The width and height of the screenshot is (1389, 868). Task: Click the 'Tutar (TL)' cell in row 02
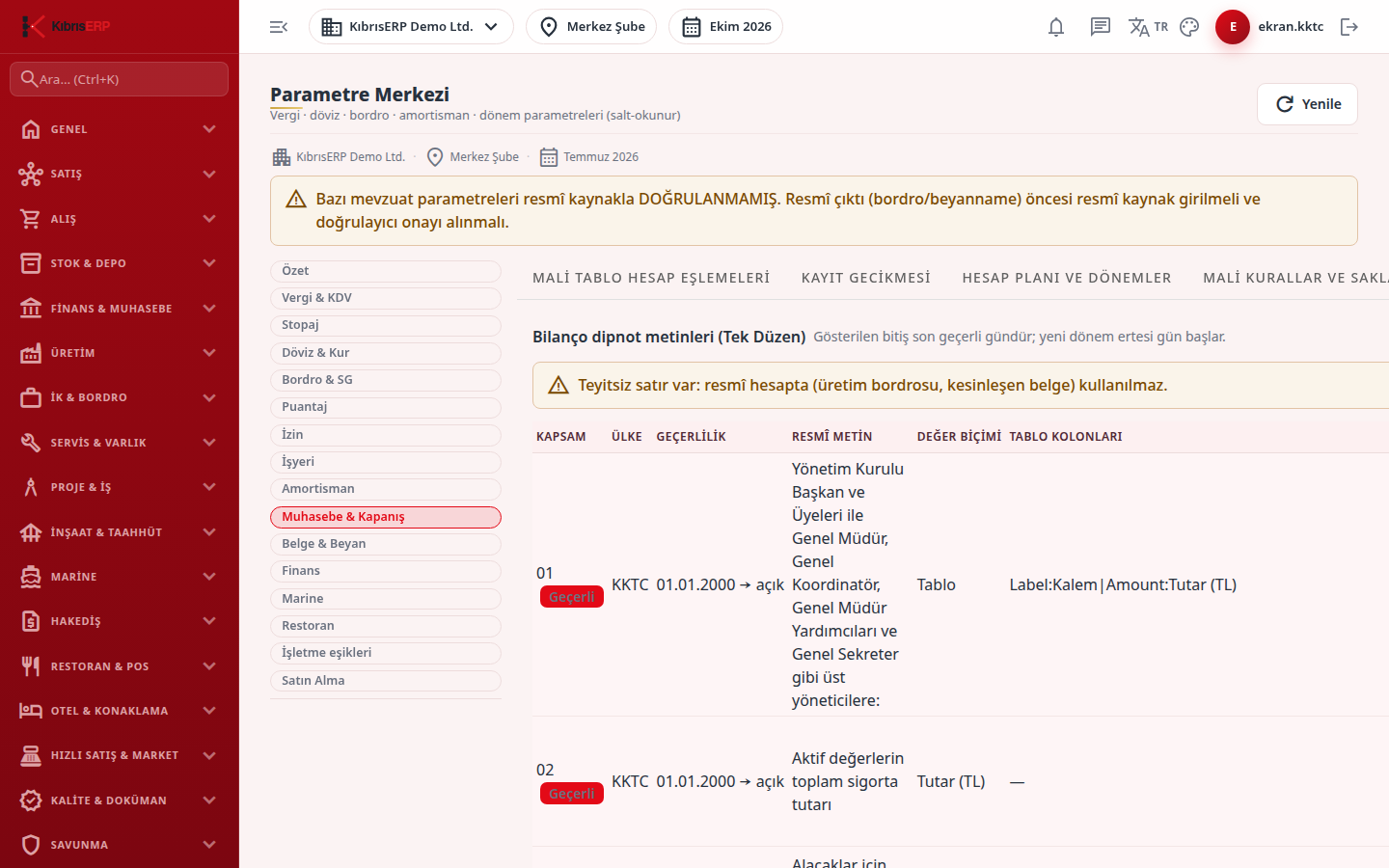click(x=951, y=781)
